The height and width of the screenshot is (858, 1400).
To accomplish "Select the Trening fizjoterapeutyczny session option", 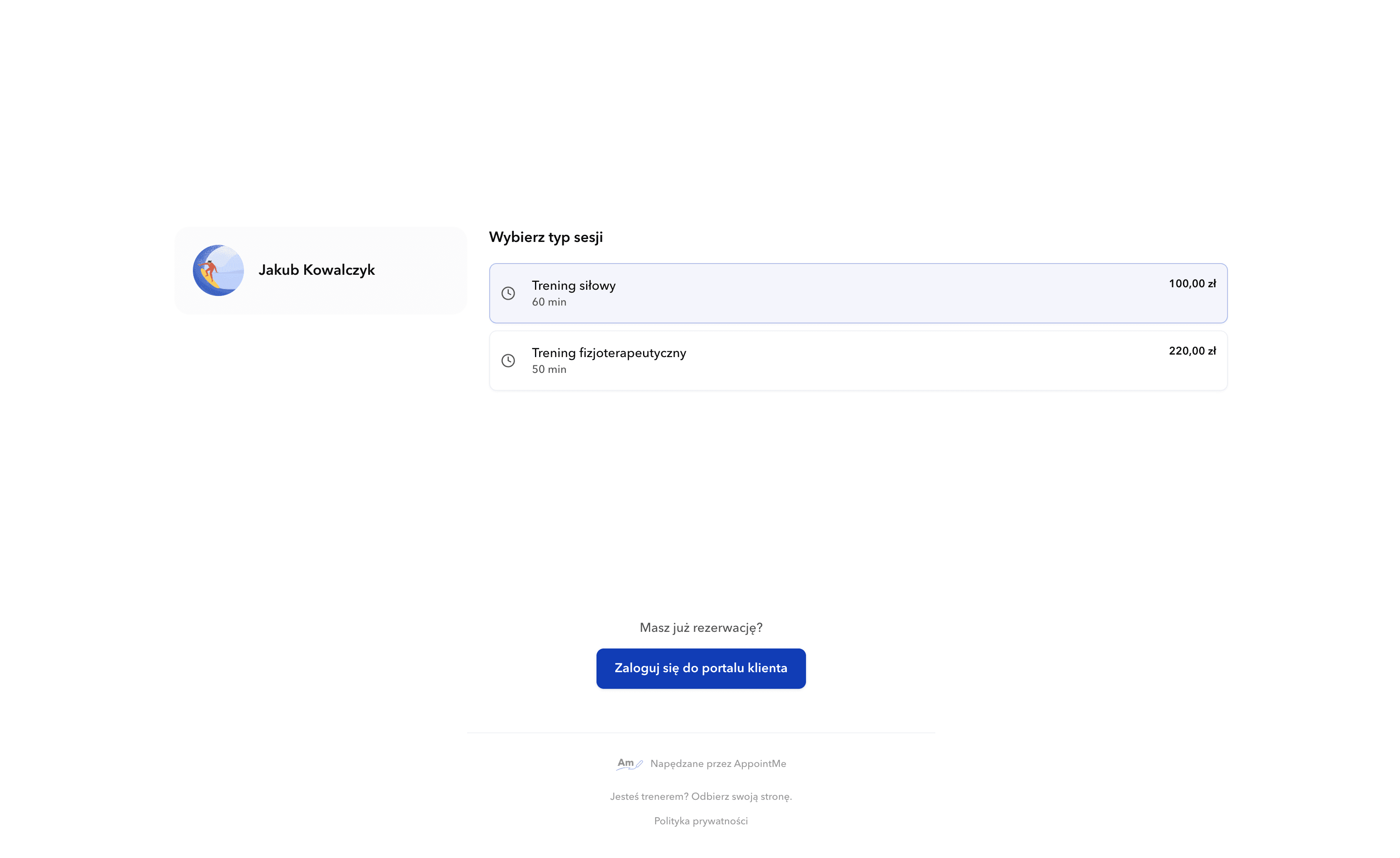I will pos(858,361).
